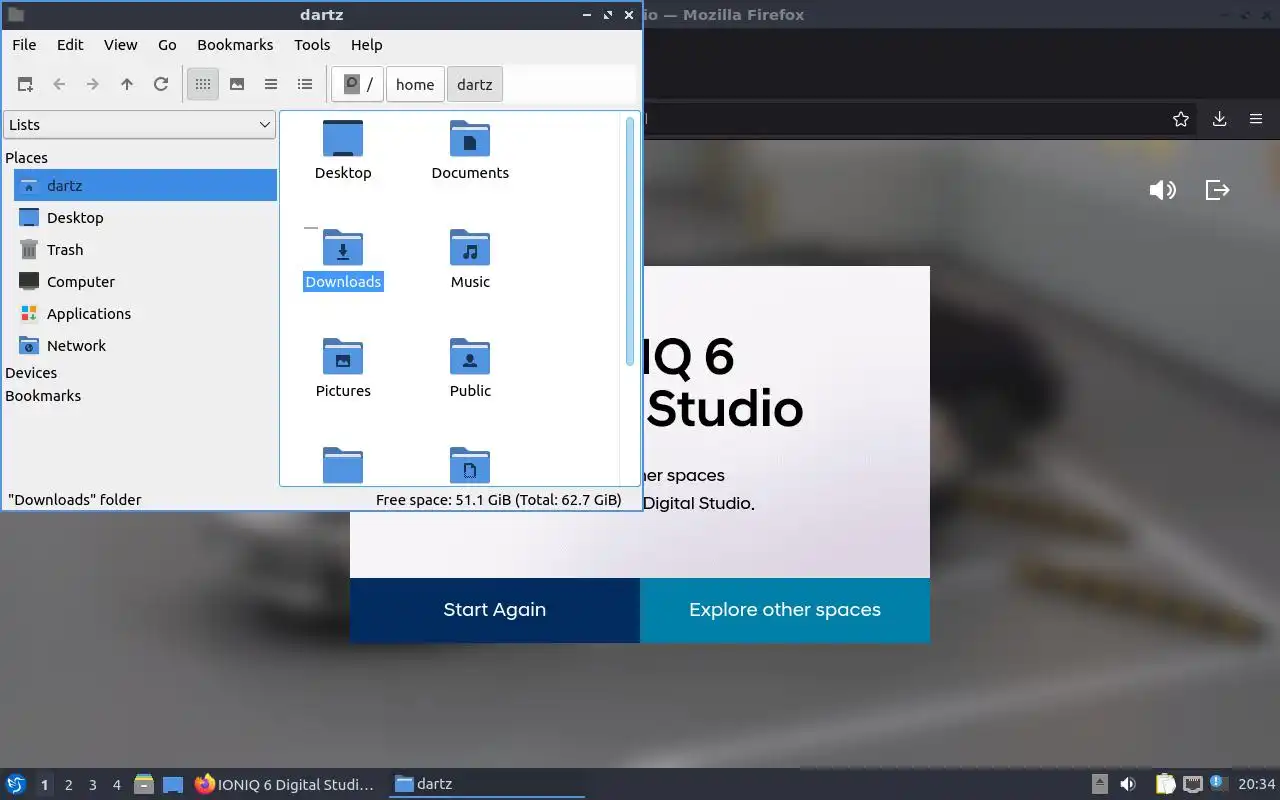Open Firefox hamburger application menu
This screenshot has width=1280, height=800.
point(1256,119)
